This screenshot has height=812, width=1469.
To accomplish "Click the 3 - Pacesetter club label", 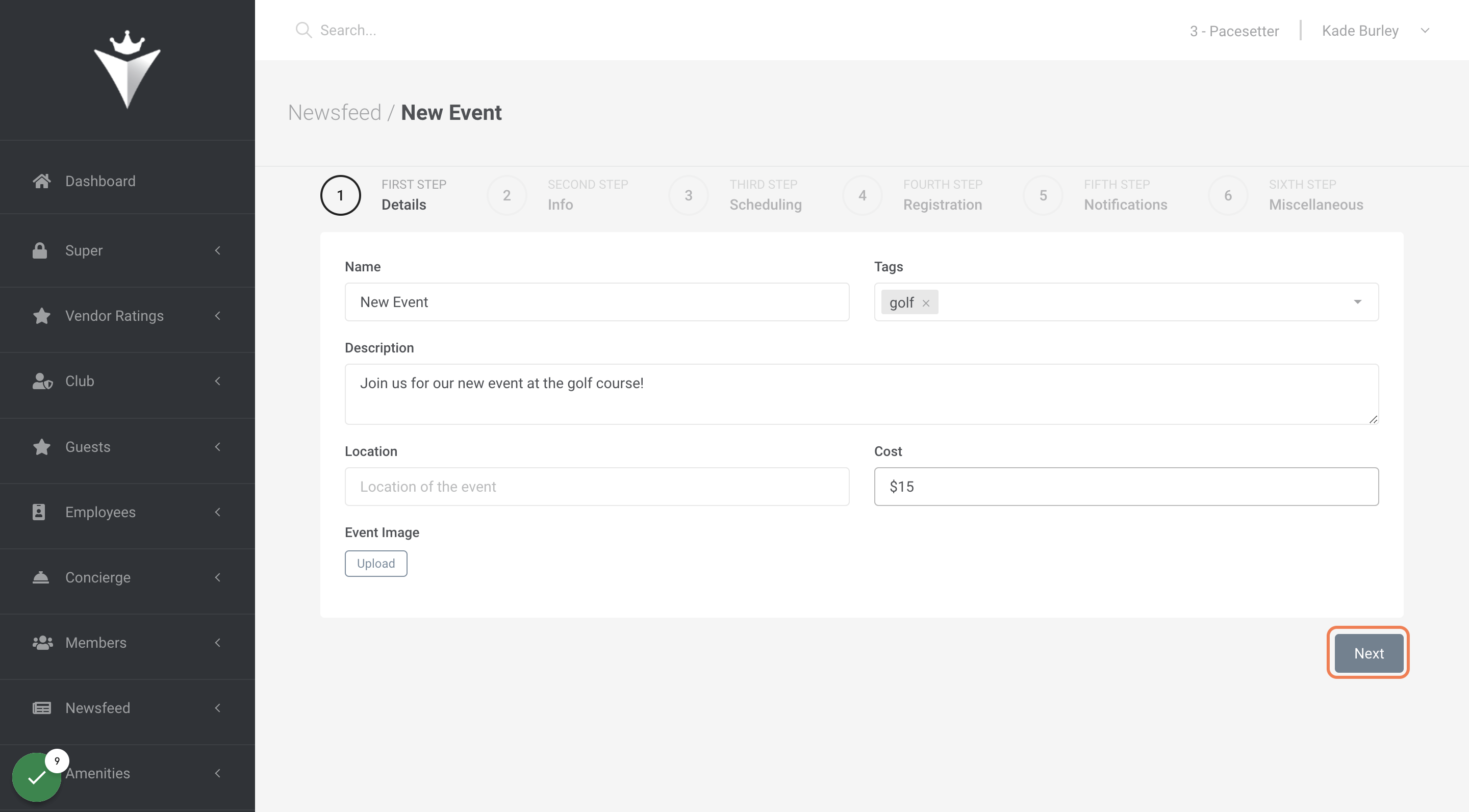I will click(x=1234, y=31).
